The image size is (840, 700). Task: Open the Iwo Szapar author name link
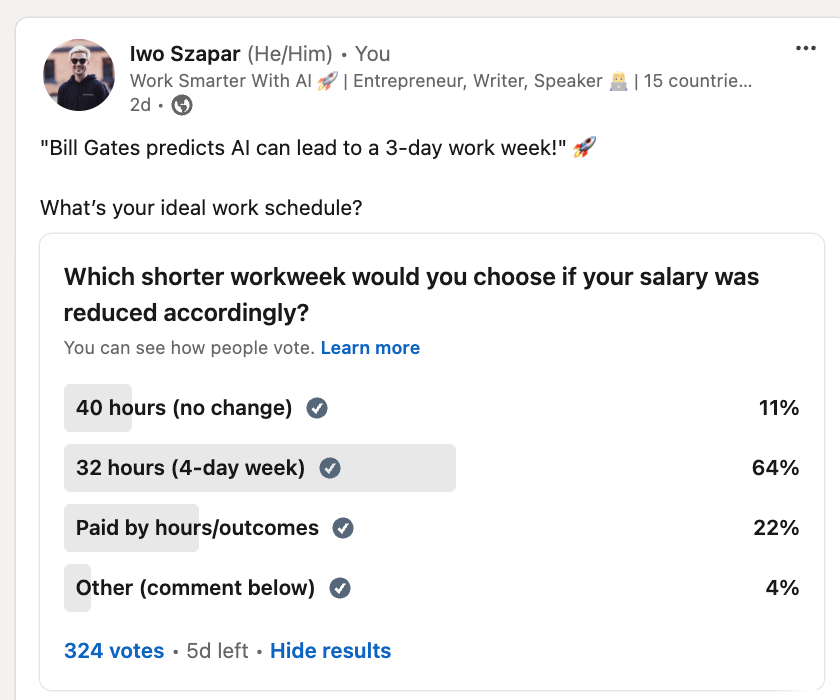[x=185, y=54]
